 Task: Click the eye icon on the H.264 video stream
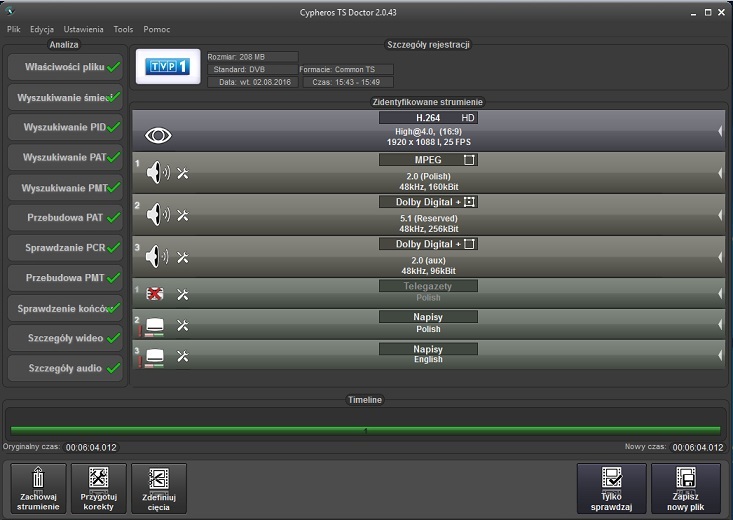[159, 133]
